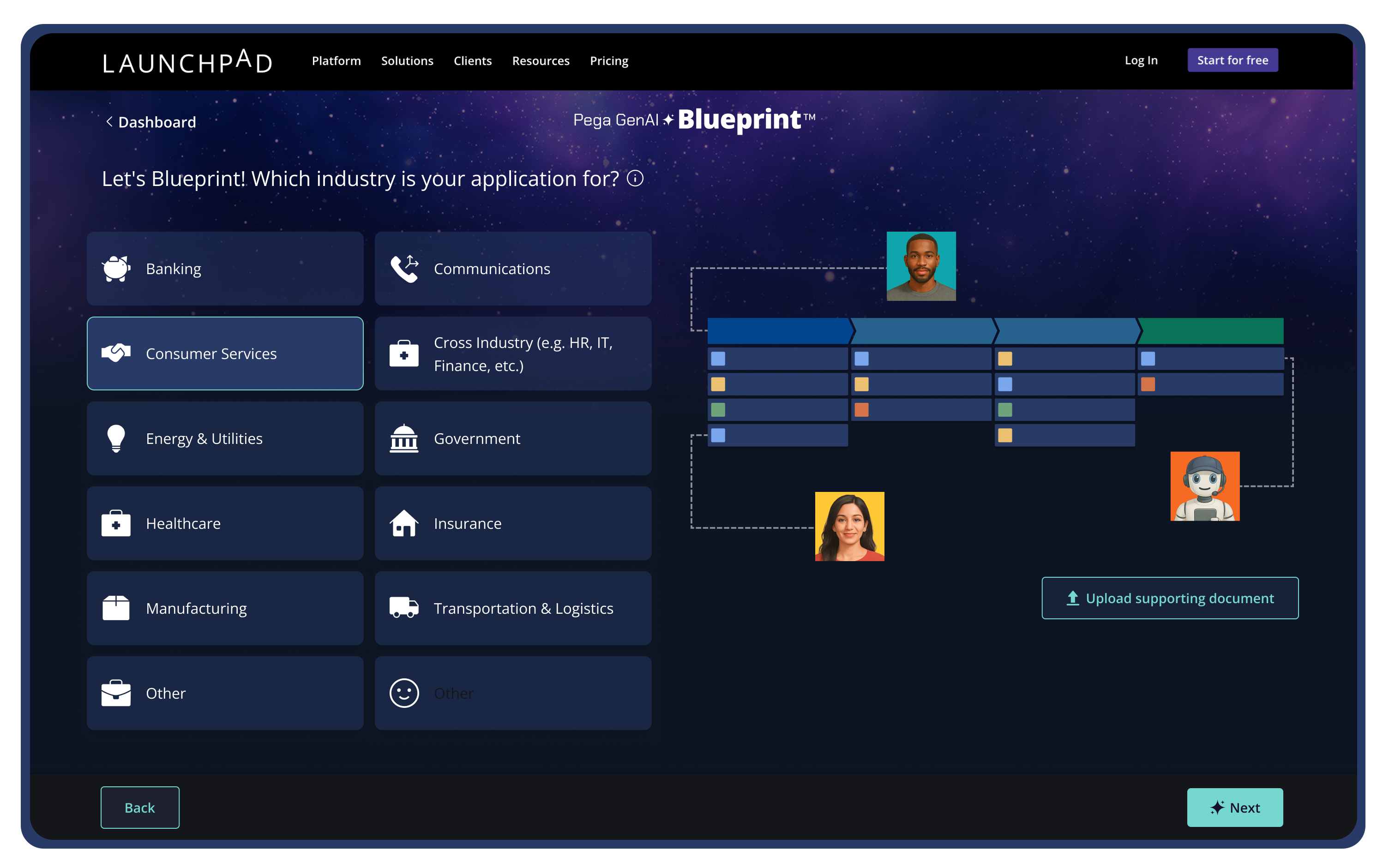Click the info icon next to the industry question
The height and width of the screenshot is (868, 1389).
click(635, 179)
